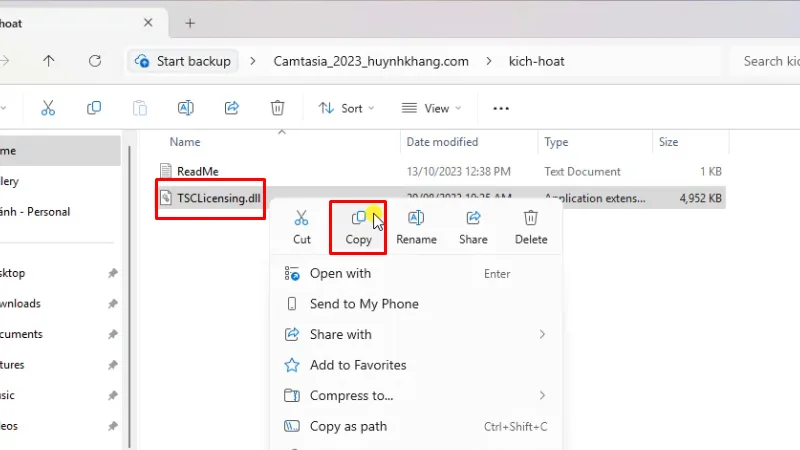This screenshot has width=800, height=450.
Task: Select the ReadMe text document
Action: click(x=197, y=171)
